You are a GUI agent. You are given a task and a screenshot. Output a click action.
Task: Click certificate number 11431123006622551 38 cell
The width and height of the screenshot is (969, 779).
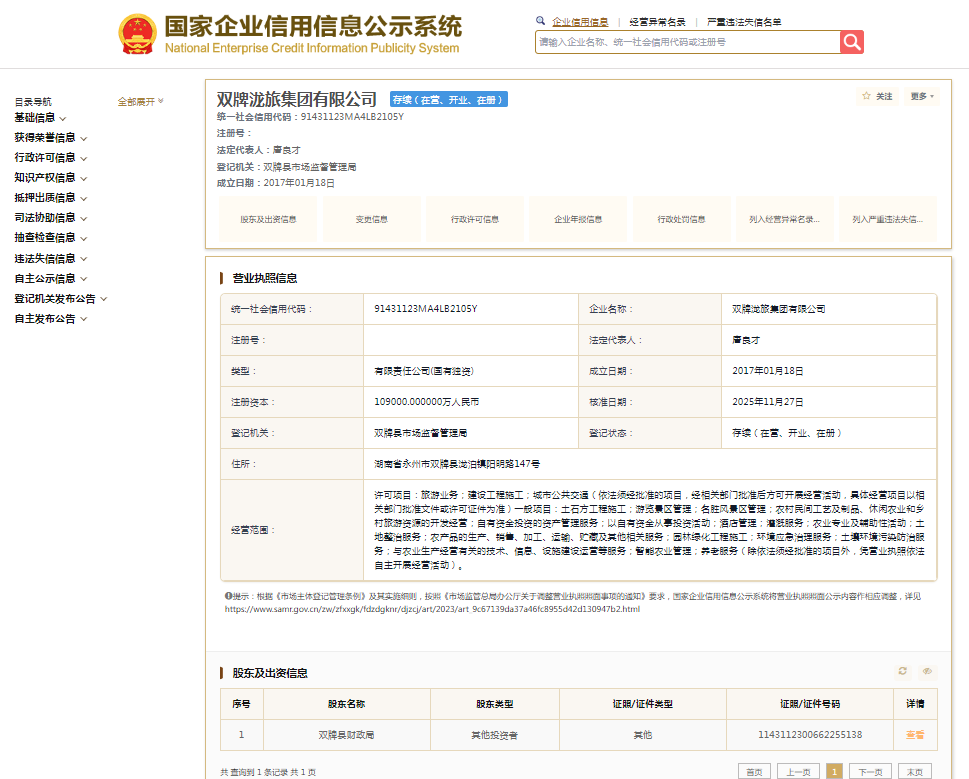click(x=810, y=735)
